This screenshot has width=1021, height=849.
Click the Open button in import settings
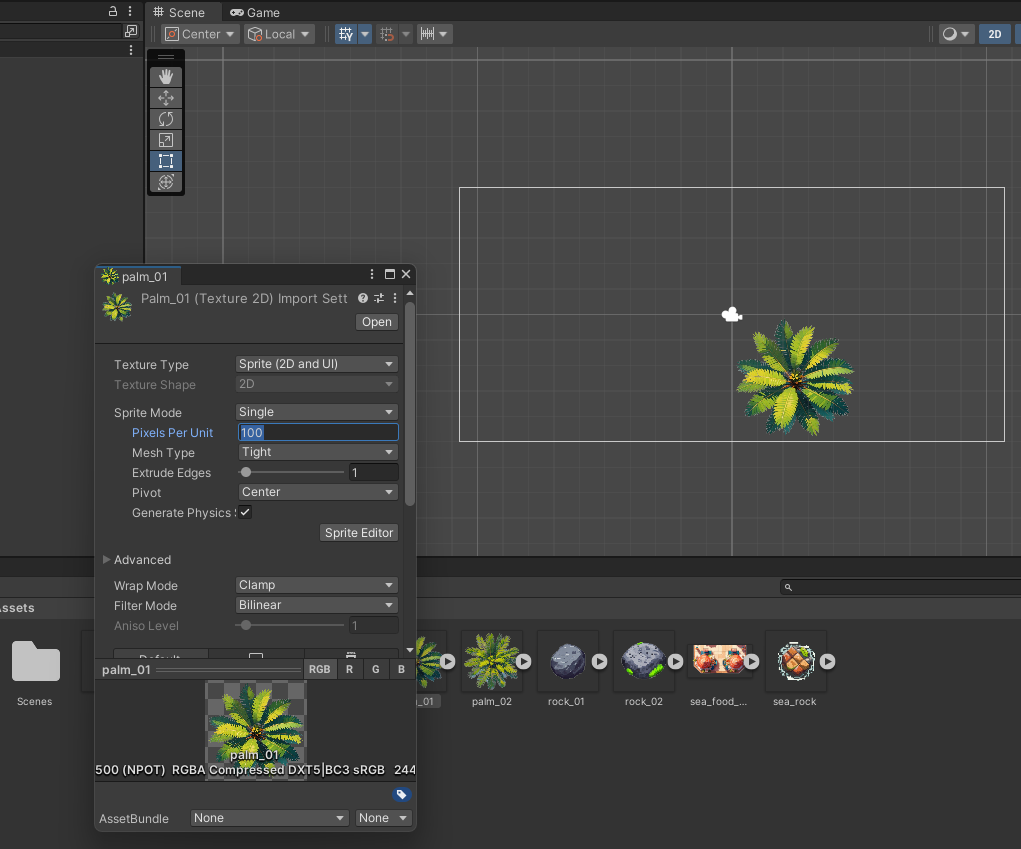pyautogui.click(x=376, y=322)
